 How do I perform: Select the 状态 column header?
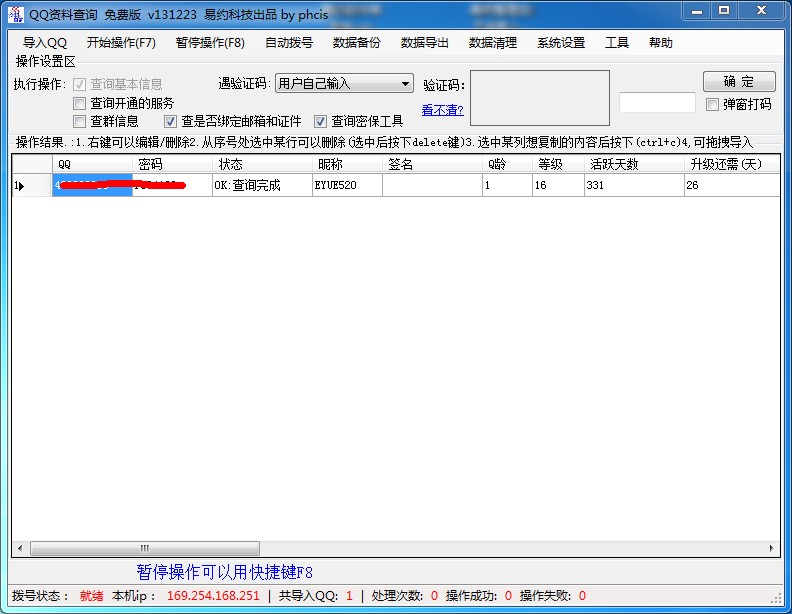tap(262, 164)
